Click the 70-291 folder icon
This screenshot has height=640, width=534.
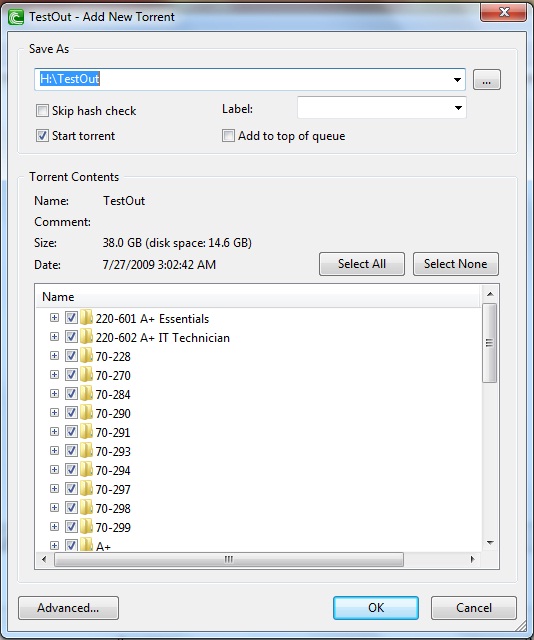pos(86,431)
